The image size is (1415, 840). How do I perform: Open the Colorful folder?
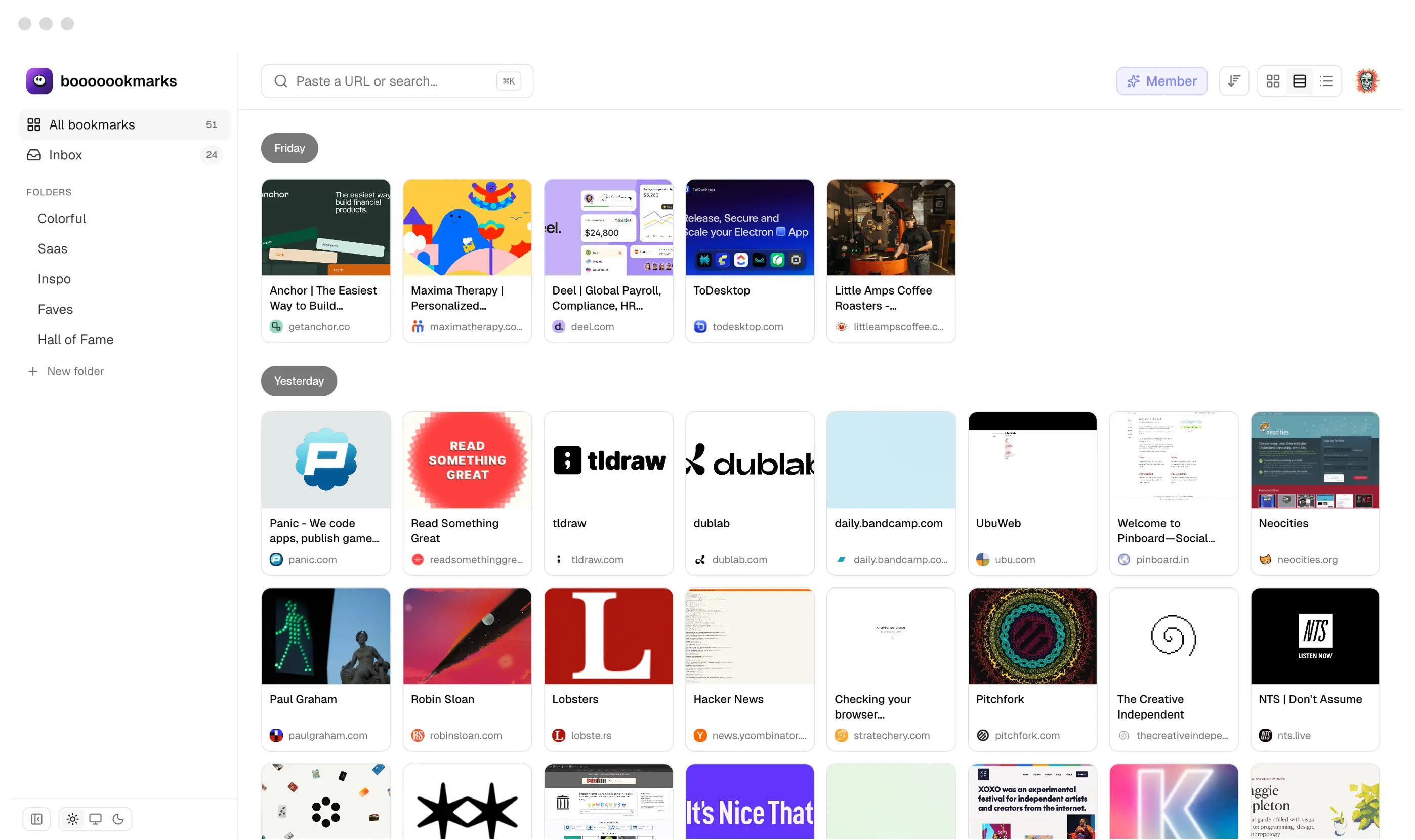coord(62,219)
